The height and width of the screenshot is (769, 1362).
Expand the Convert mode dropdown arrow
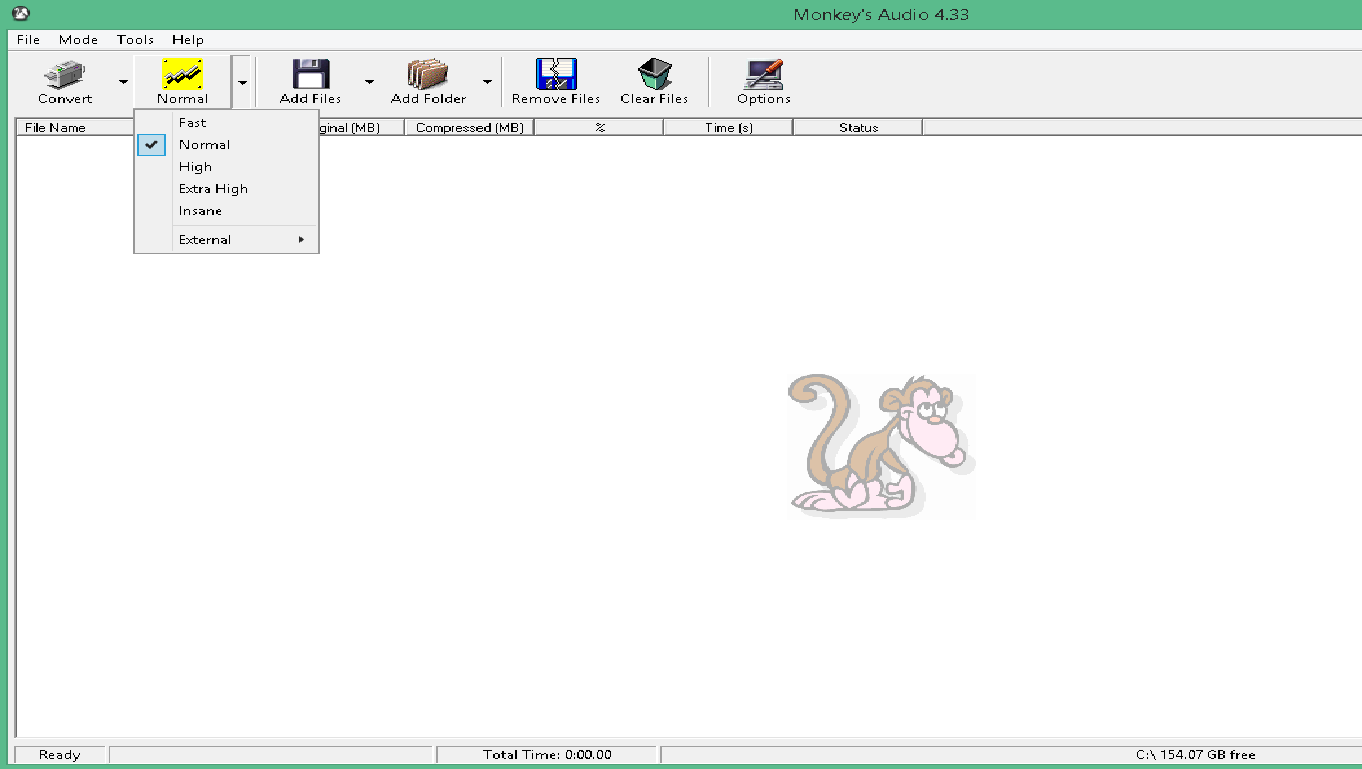(x=123, y=82)
